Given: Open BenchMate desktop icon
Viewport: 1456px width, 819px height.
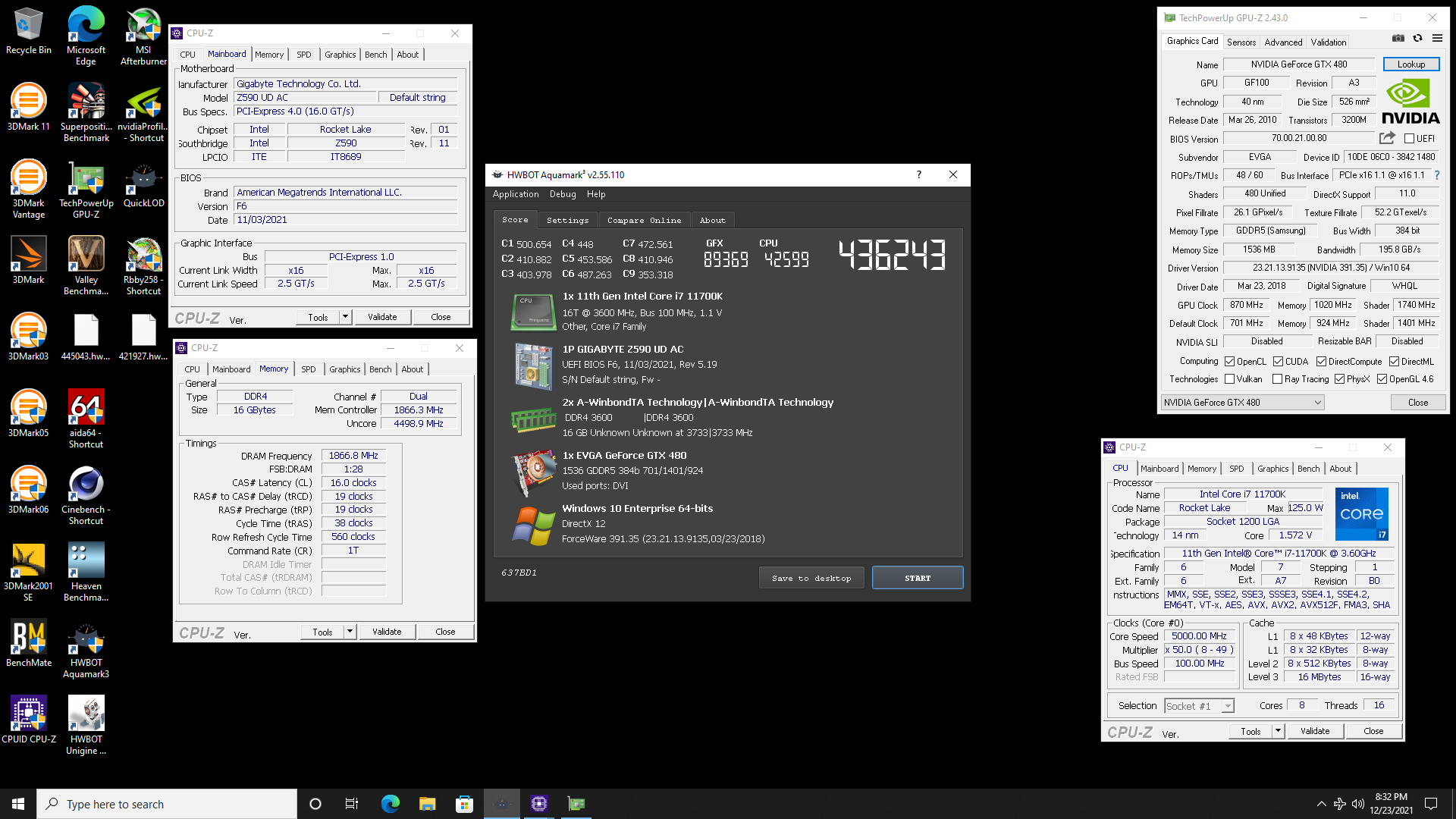Looking at the screenshot, I should 28,643.
